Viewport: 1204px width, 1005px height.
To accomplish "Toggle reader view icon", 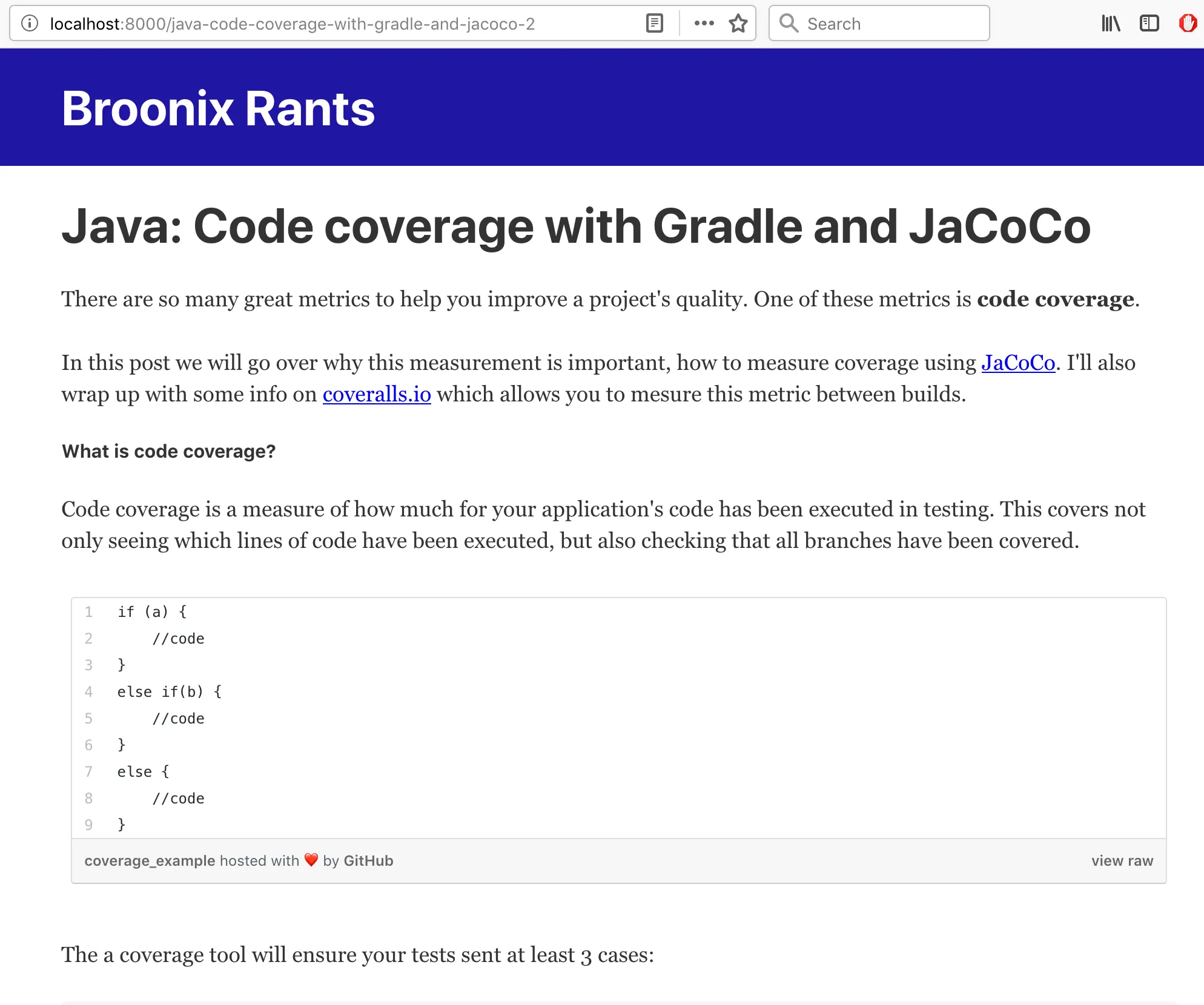I will 655,24.
